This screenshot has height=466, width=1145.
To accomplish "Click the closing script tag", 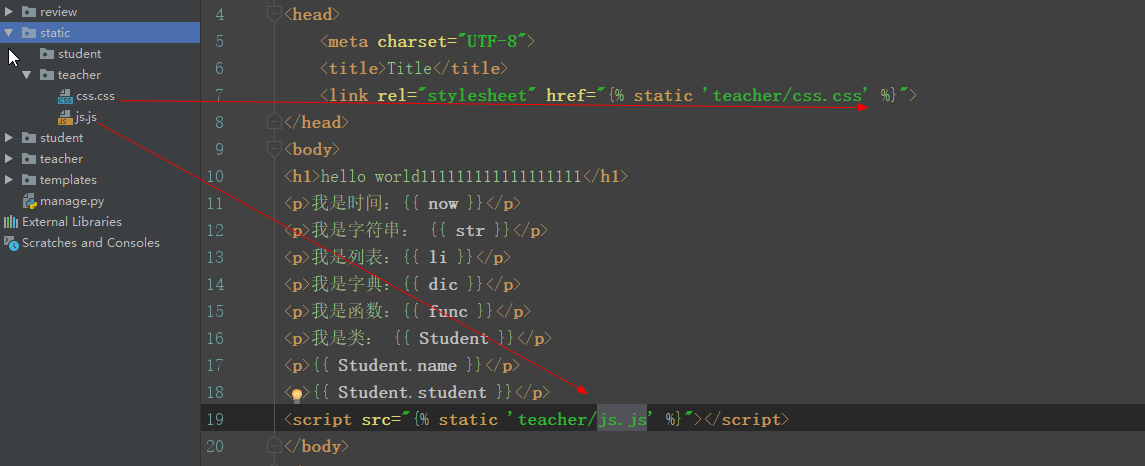I will (745, 420).
